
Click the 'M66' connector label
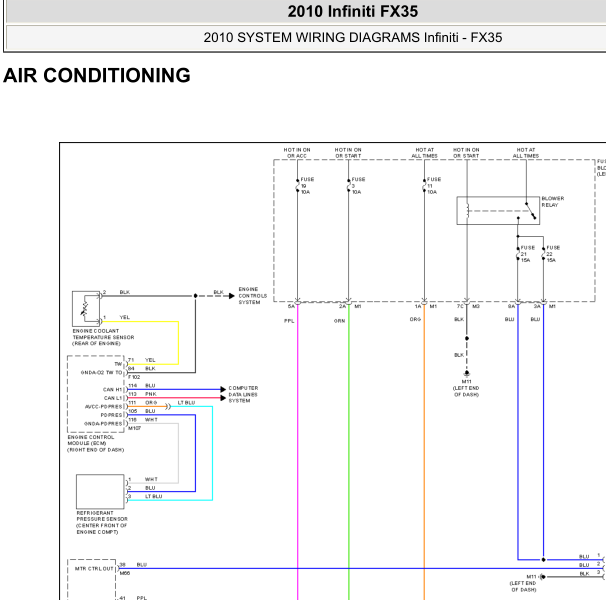tap(125, 573)
